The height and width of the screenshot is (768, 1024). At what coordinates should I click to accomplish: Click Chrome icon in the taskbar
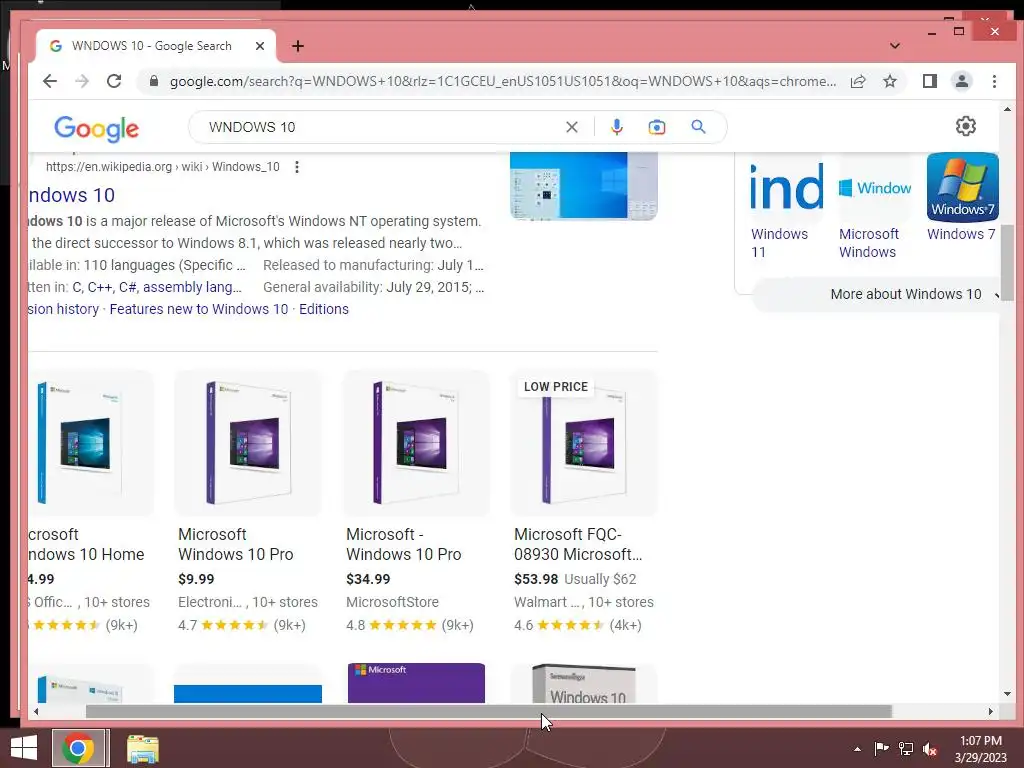click(x=78, y=748)
